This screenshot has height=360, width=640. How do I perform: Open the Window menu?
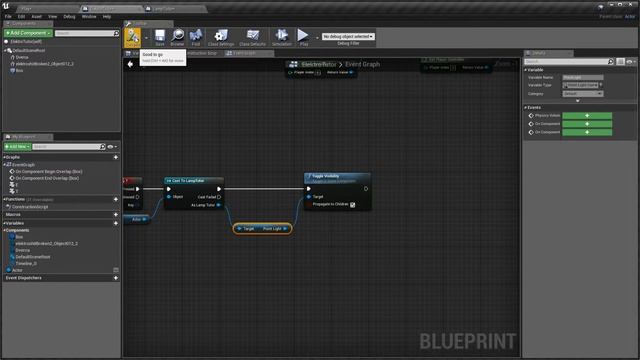click(89, 17)
